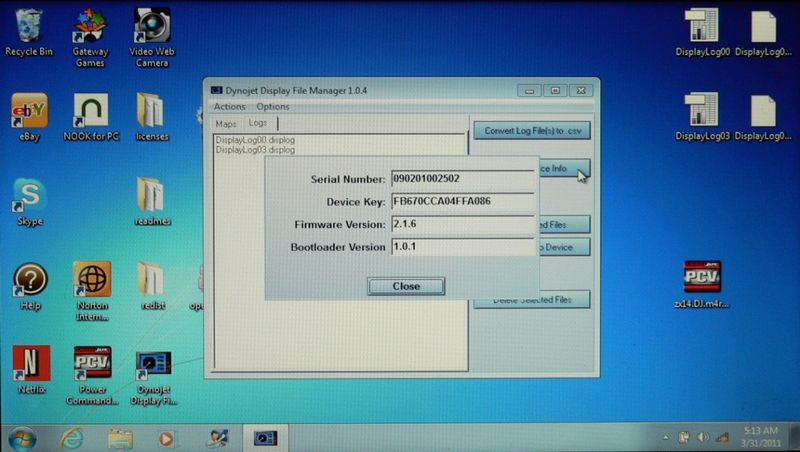Switch to the Maps tab

pyautogui.click(x=226, y=122)
